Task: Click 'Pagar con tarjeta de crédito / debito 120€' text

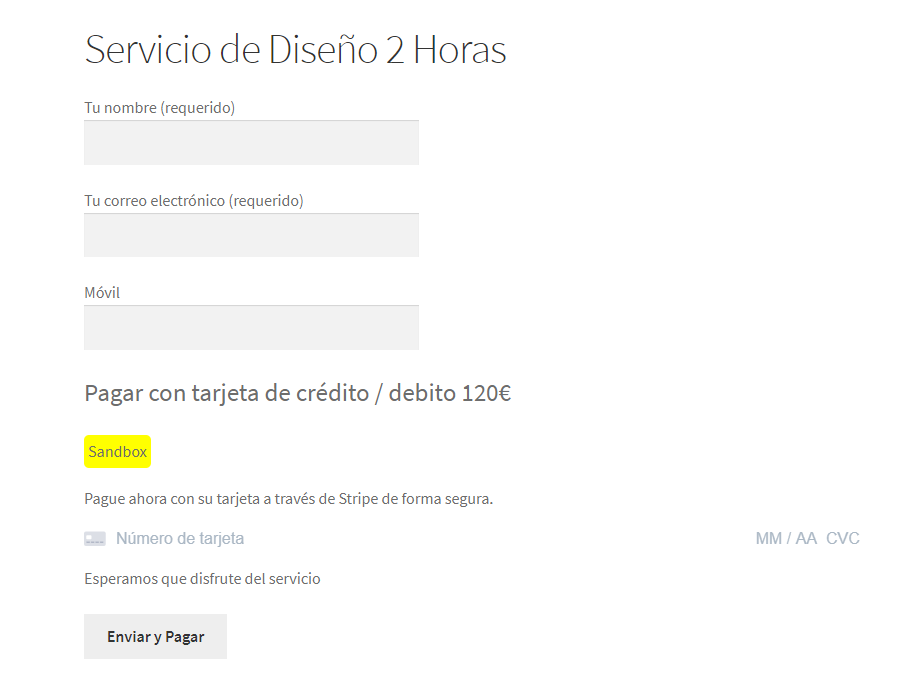Action: pos(297,393)
